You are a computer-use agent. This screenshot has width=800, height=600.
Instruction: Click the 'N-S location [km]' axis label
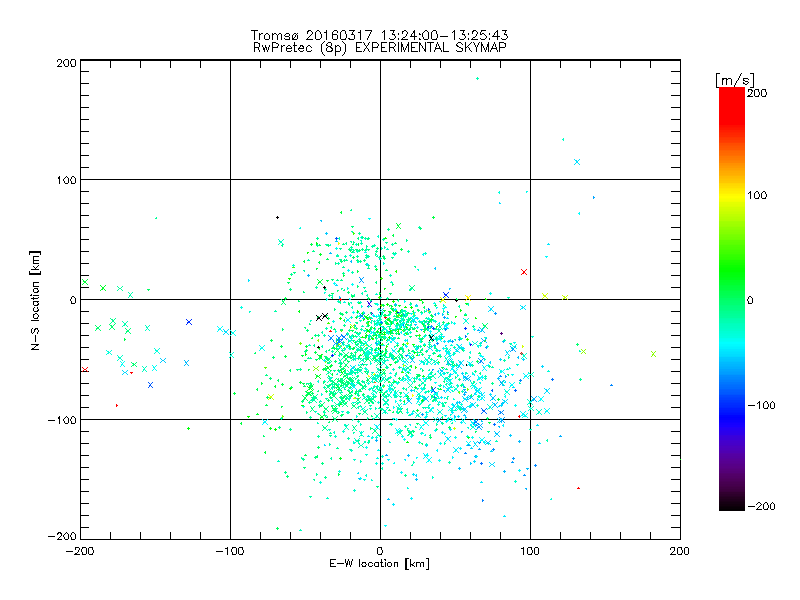pyautogui.click(x=35, y=300)
